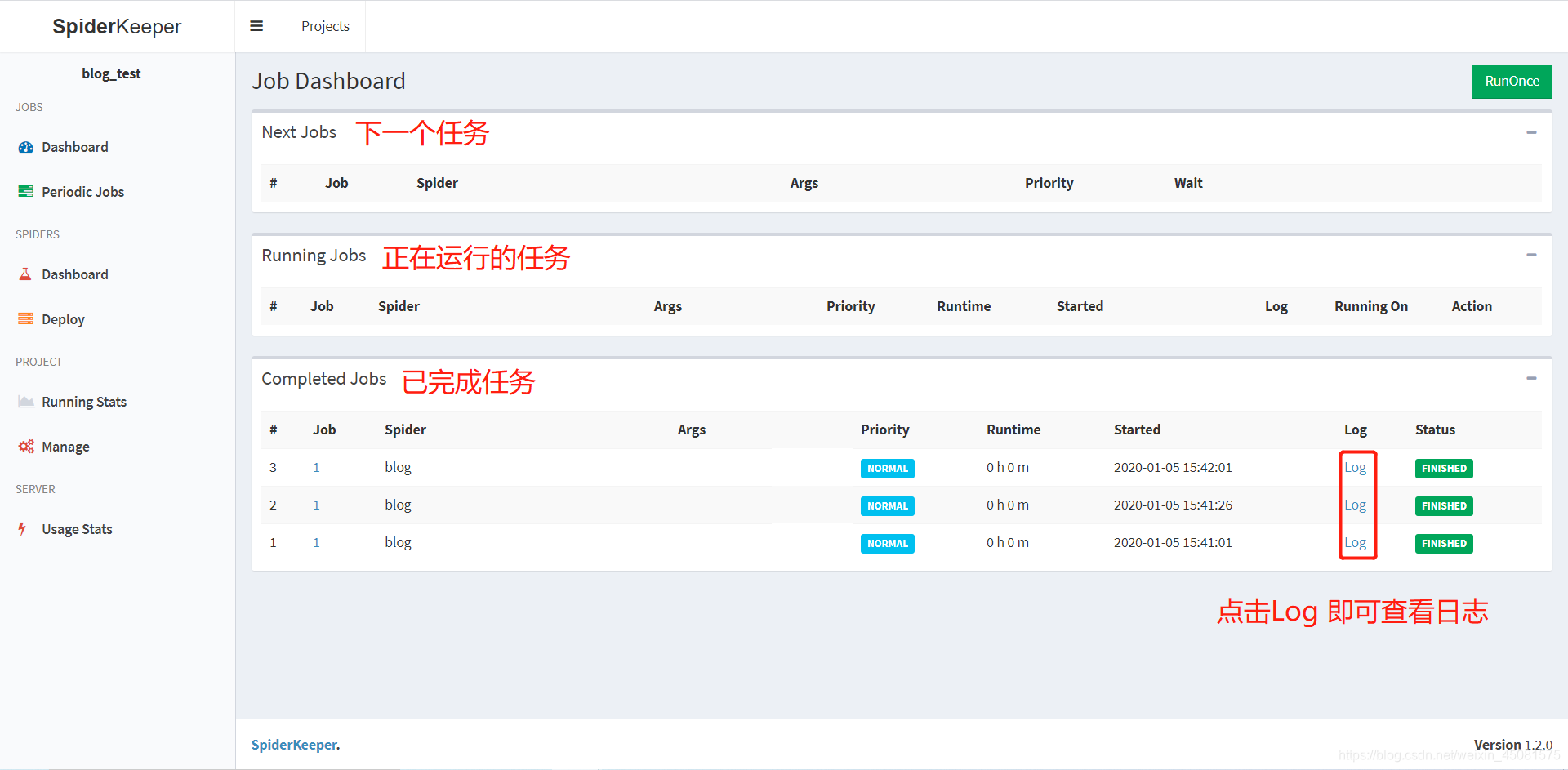Open Running Stats page

pos(84,402)
